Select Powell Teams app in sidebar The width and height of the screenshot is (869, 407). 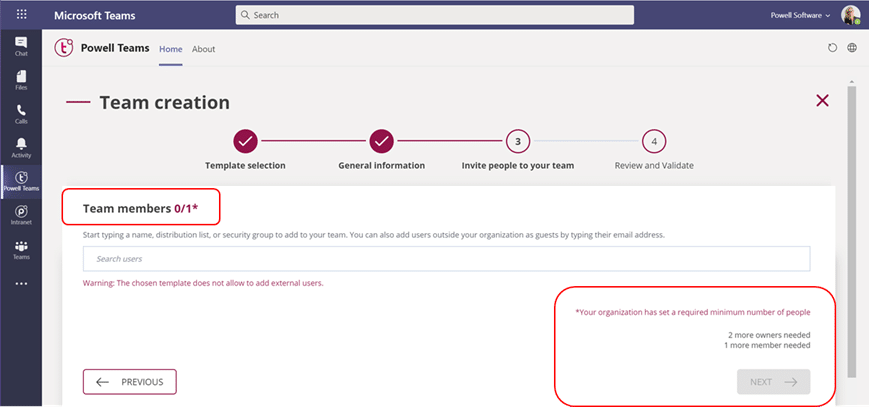pyautogui.click(x=21, y=182)
